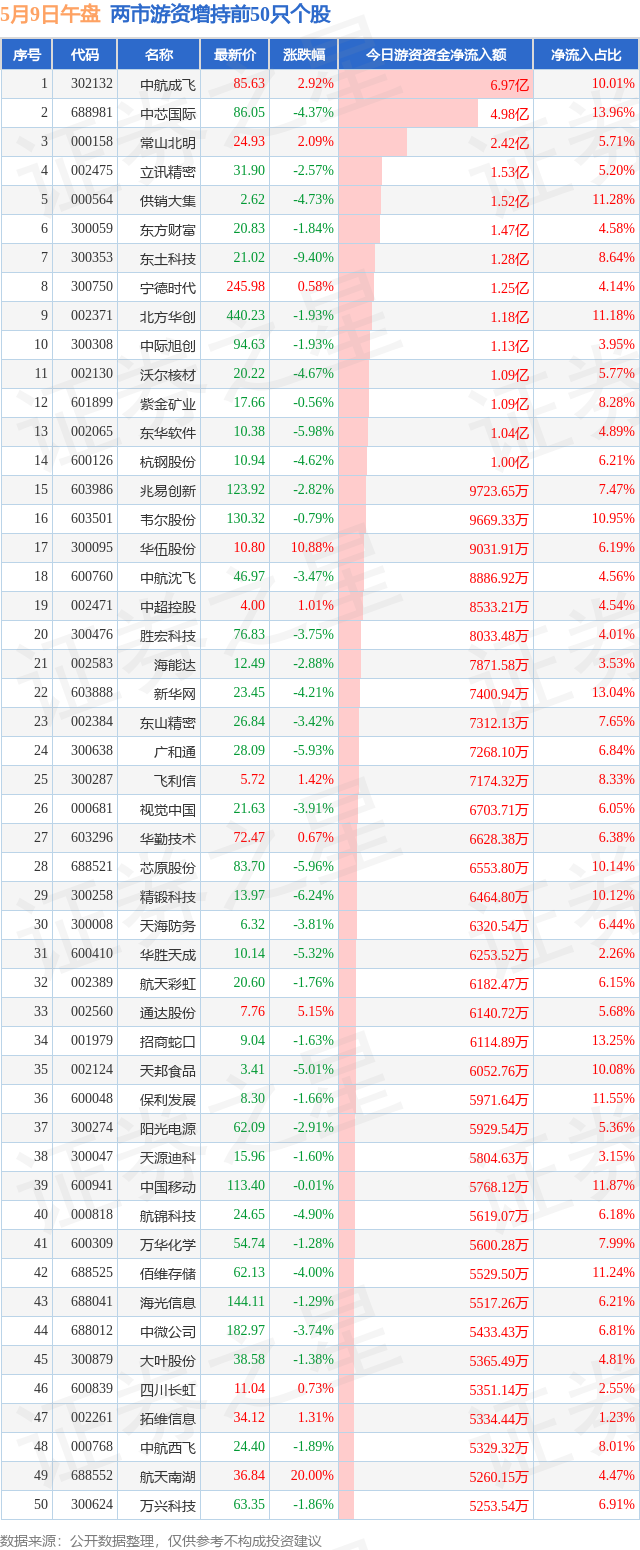Screen dimensions: 640x1550
Task: Click price 245.98 of 宁德时代
Action: [x=246, y=287]
